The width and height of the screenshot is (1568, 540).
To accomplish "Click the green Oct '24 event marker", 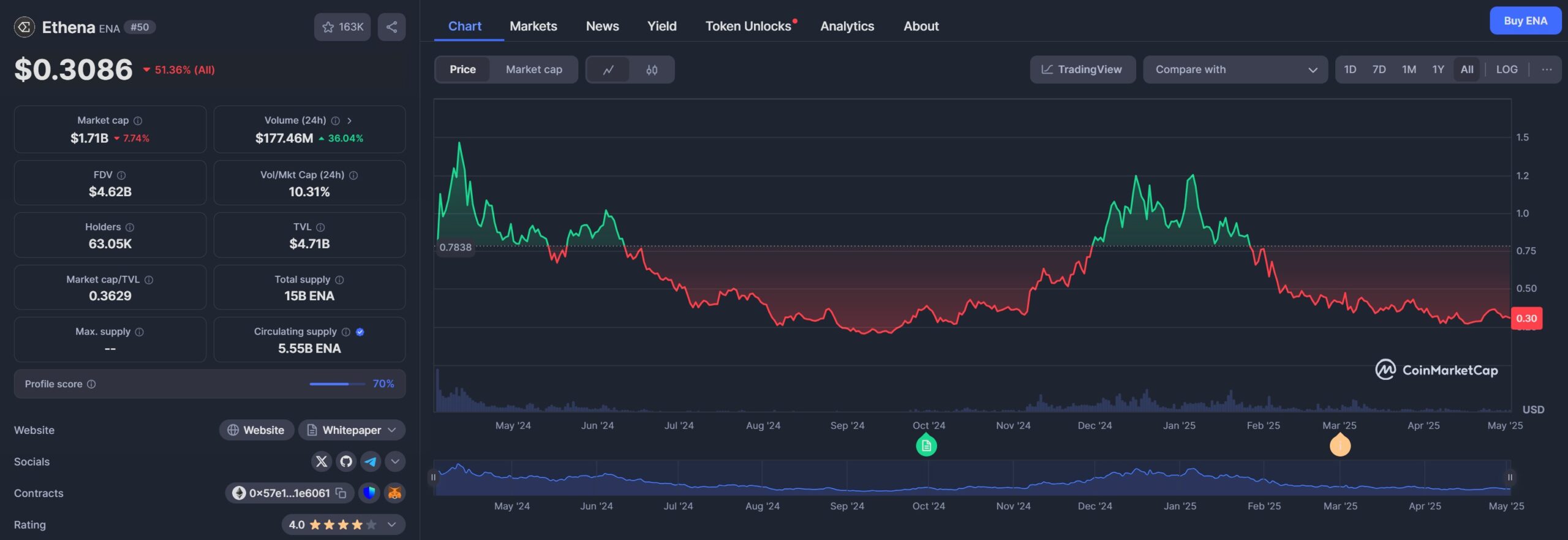I will tap(926, 446).
